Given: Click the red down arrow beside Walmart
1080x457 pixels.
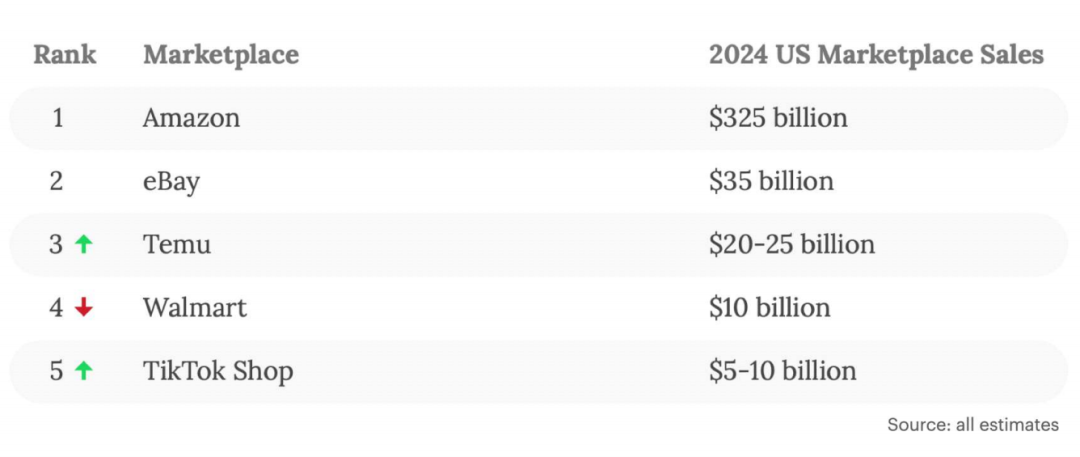Looking at the screenshot, I should tap(83, 308).
